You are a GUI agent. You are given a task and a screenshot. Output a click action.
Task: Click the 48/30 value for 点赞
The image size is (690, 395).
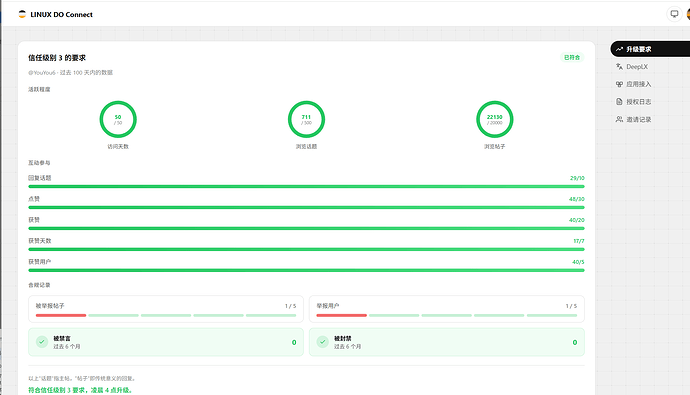[x=576, y=199]
